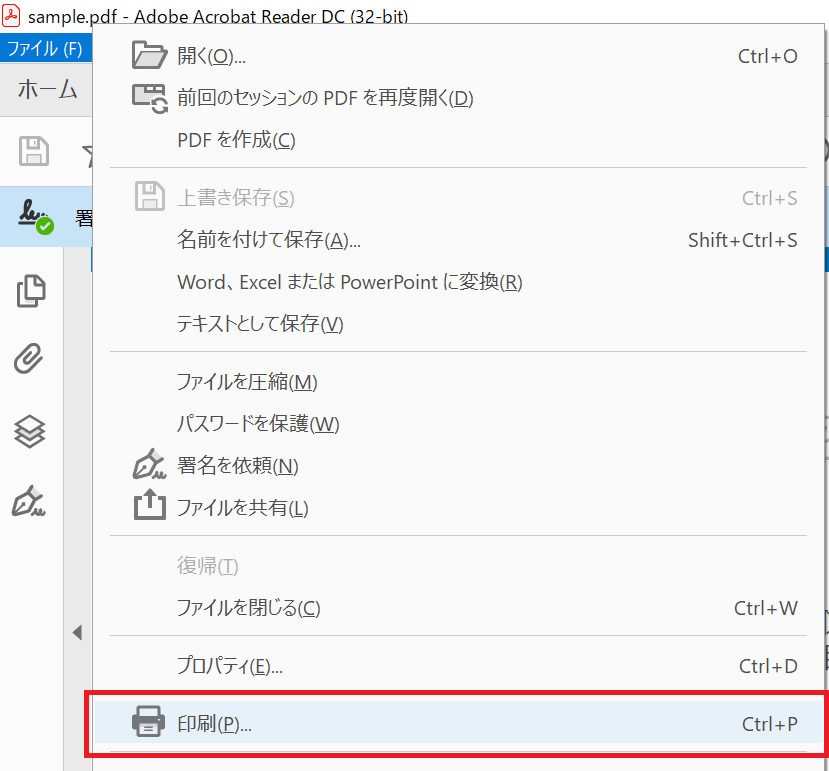Image resolution: width=829 pixels, height=771 pixels.
Task: Click the open folder icon in menu
Action: tap(149, 56)
